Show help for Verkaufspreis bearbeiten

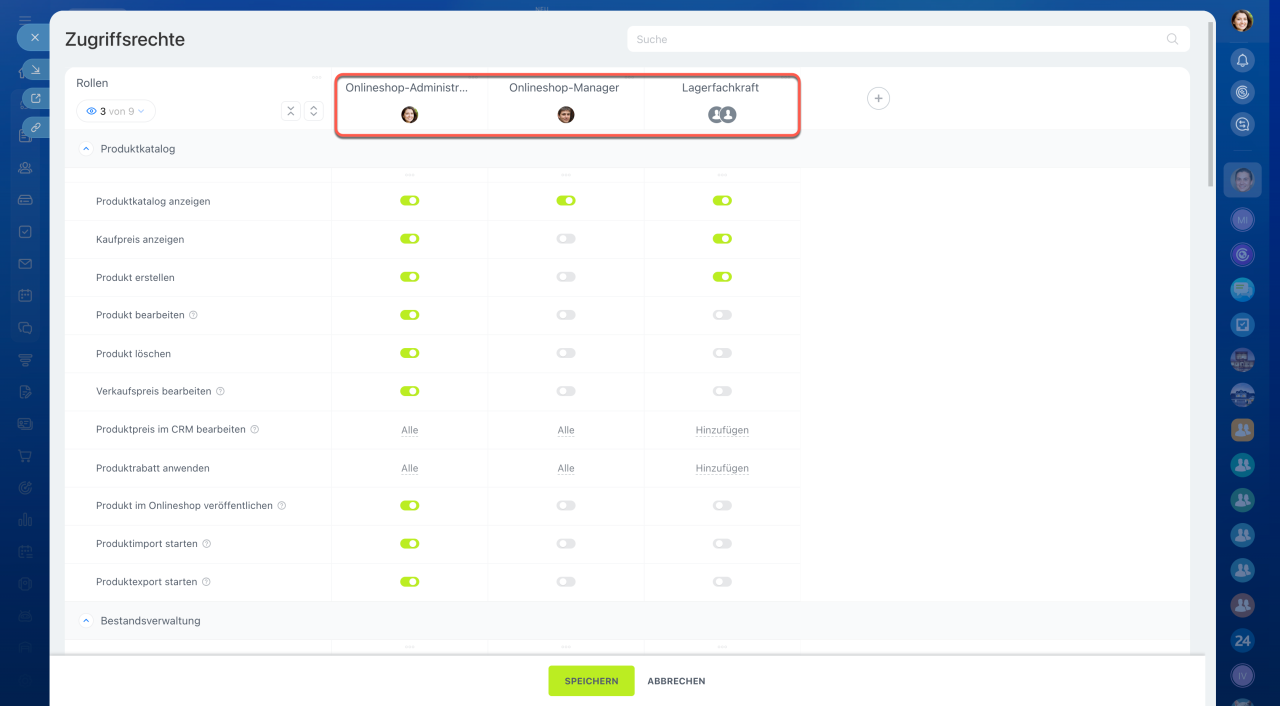click(220, 392)
